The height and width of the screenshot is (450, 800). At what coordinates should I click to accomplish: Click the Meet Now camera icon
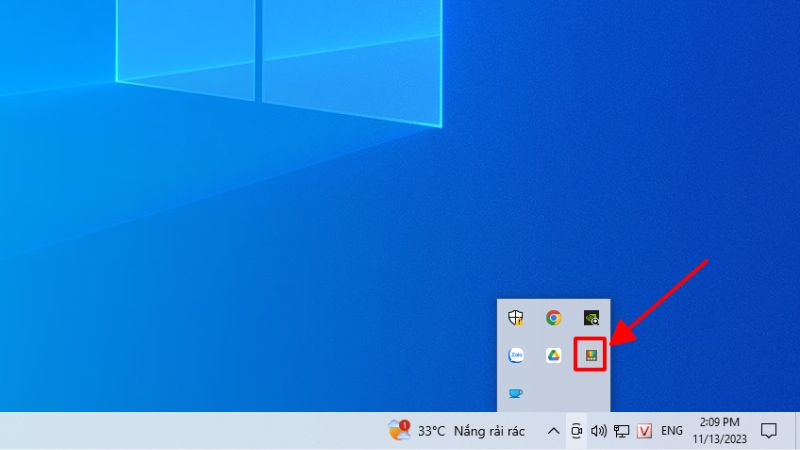click(x=577, y=431)
